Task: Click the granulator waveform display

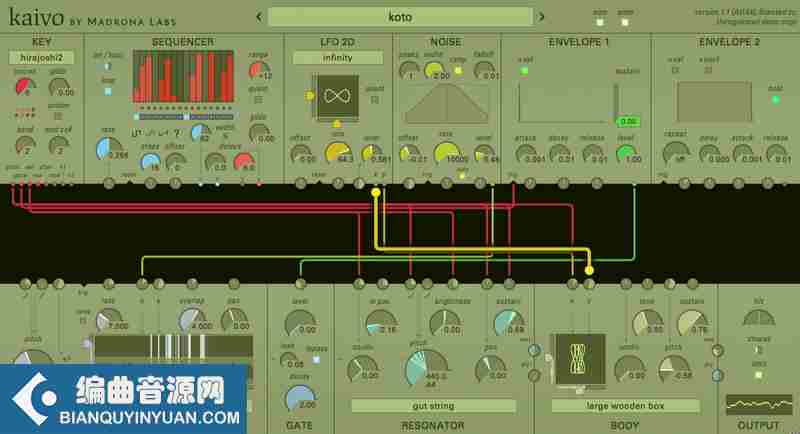Action: click(173, 346)
